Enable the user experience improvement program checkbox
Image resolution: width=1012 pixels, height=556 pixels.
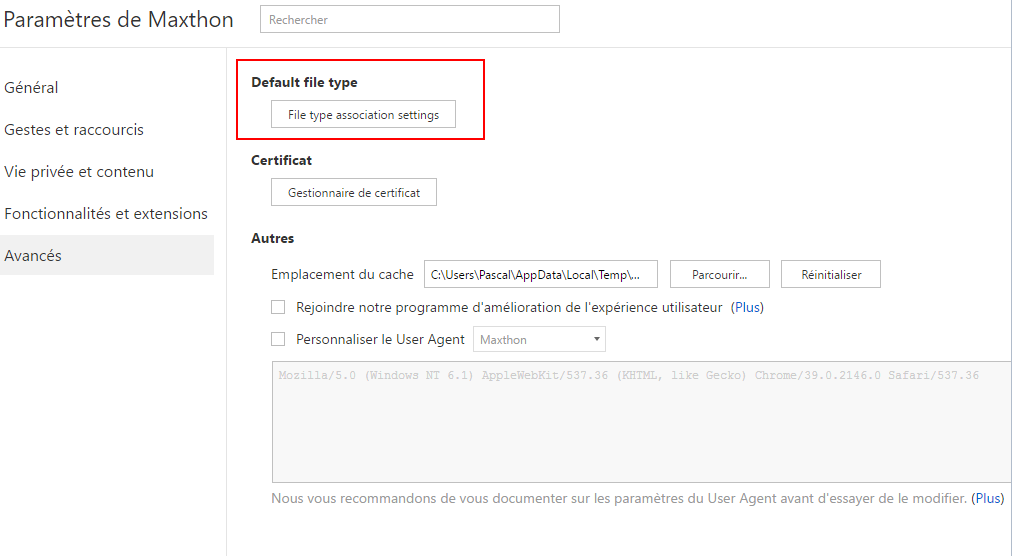coord(278,307)
